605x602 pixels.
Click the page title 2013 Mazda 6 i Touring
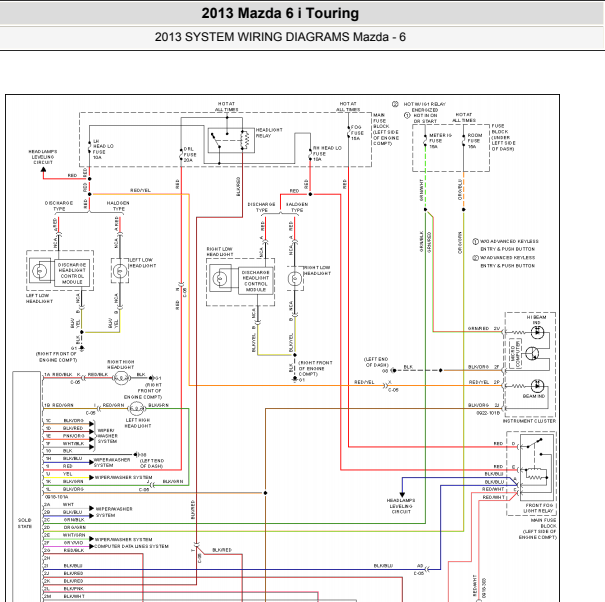[280, 13]
